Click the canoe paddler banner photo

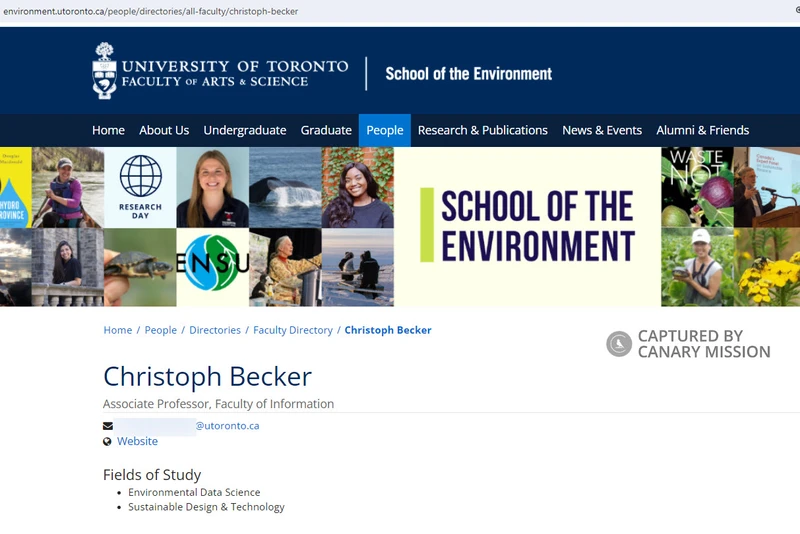click(68, 188)
